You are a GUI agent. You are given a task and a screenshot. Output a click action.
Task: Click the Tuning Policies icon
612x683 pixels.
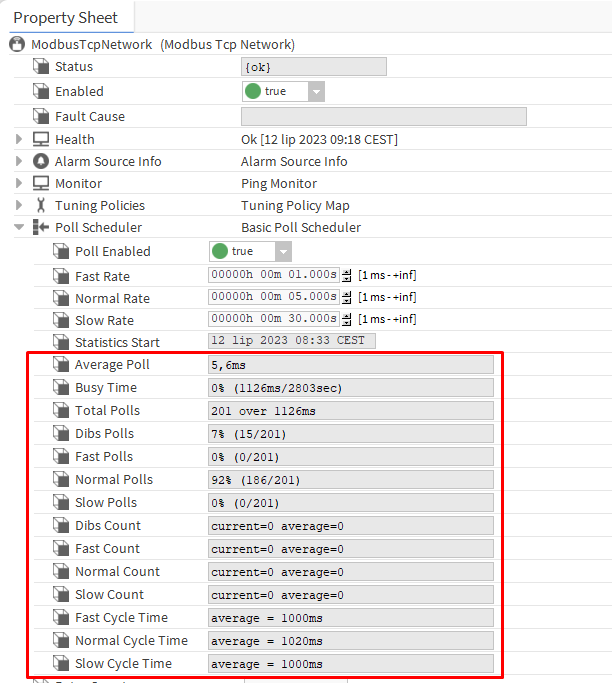coord(41,205)
